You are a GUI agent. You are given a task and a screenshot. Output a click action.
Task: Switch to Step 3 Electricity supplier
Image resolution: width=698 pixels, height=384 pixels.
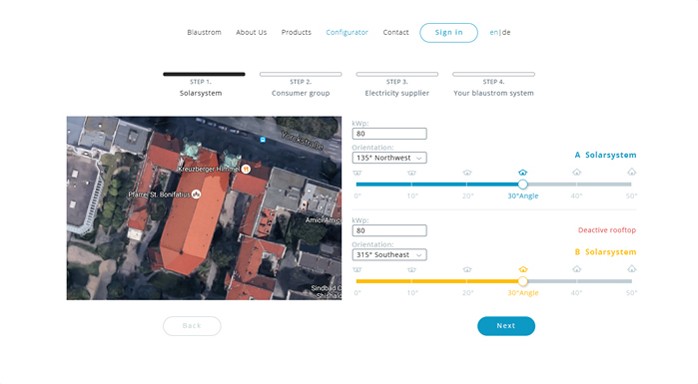(x=397, y=85)
